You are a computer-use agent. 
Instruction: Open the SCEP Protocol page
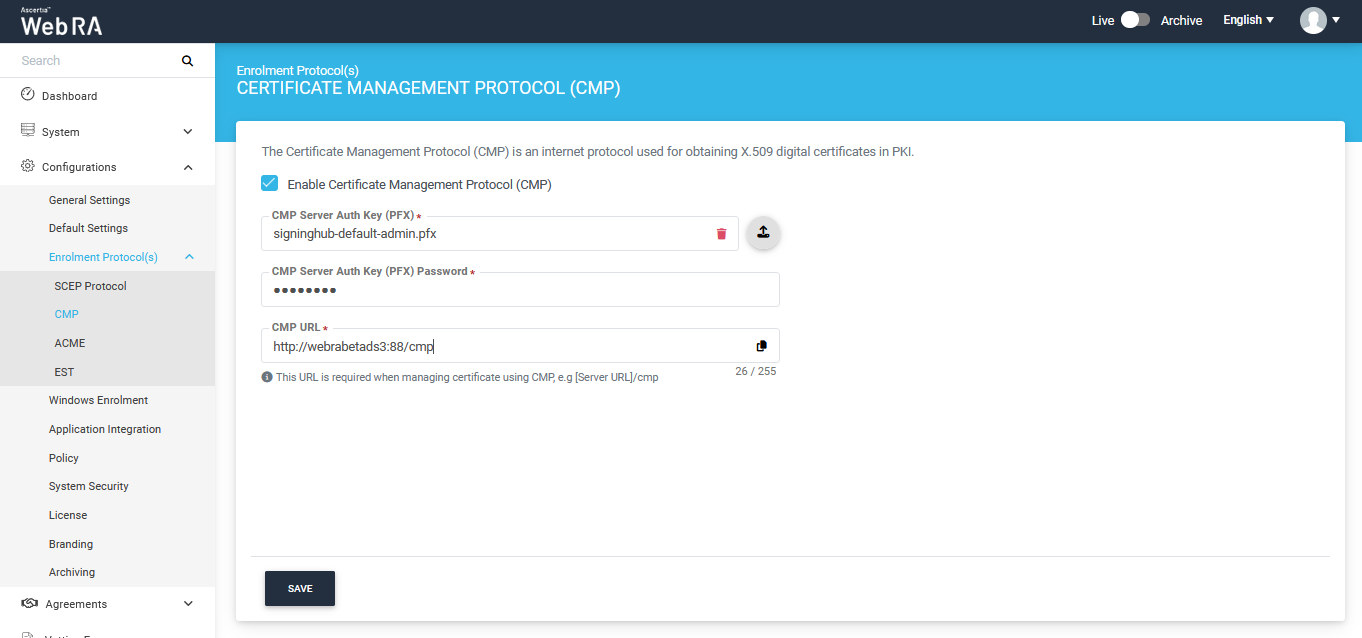coord(90,286)
